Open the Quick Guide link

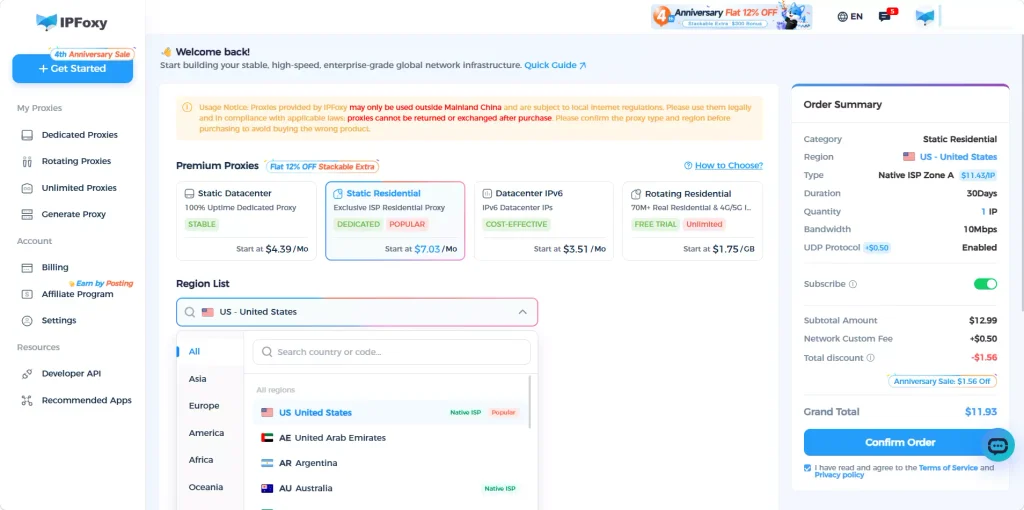(x=555, y=65)
